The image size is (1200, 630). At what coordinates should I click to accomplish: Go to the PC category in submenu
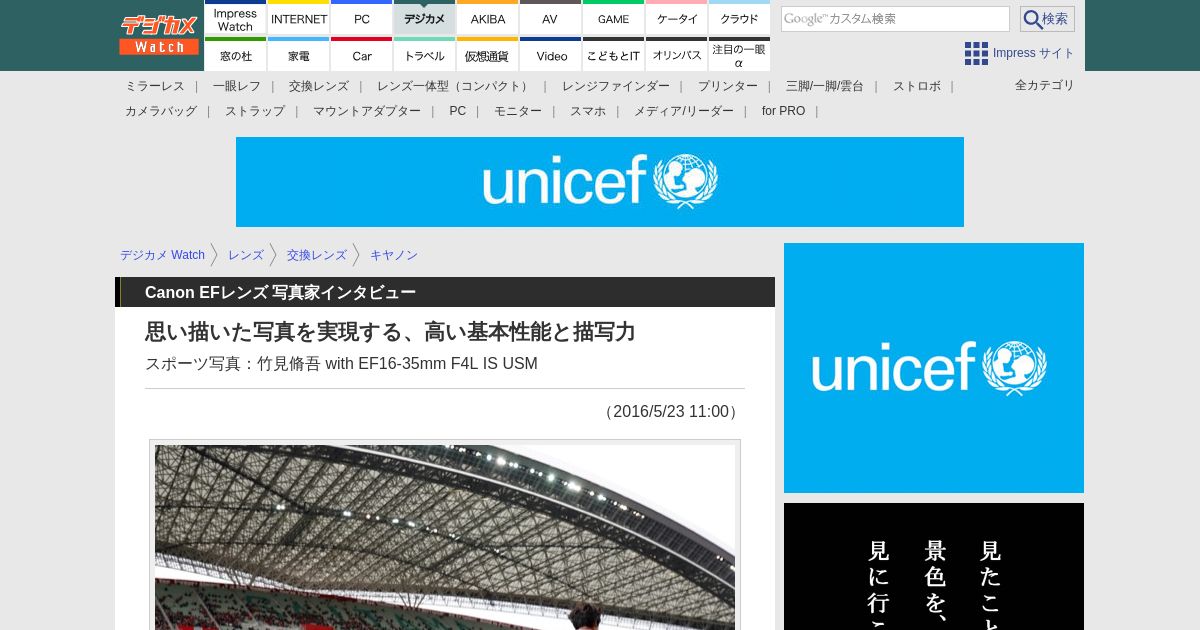(x=458, y=111)
